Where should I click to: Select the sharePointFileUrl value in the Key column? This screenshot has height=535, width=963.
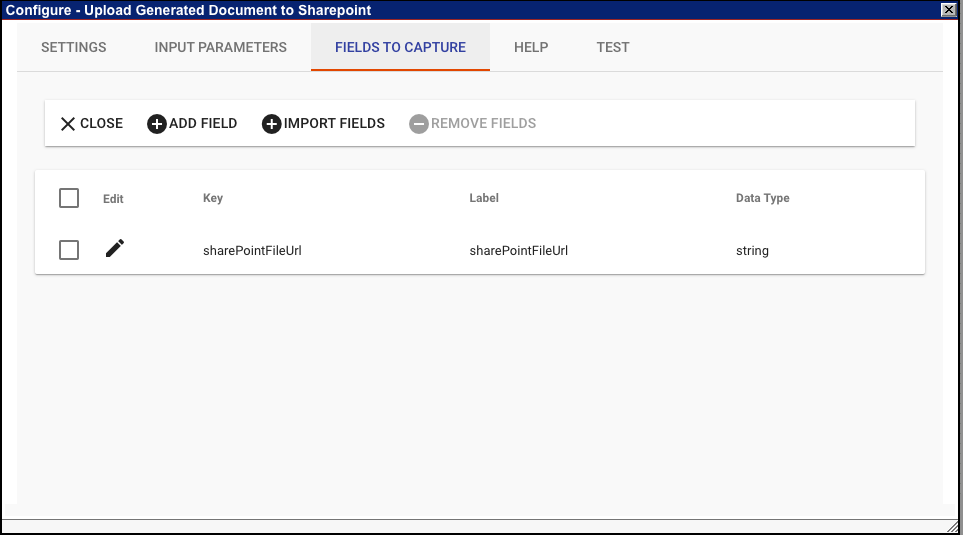[252, 251]
